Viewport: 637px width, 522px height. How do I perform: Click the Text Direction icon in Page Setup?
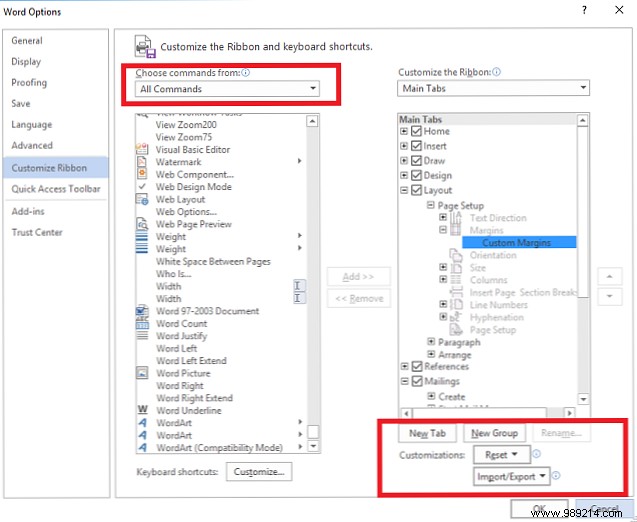pos(456,218)
